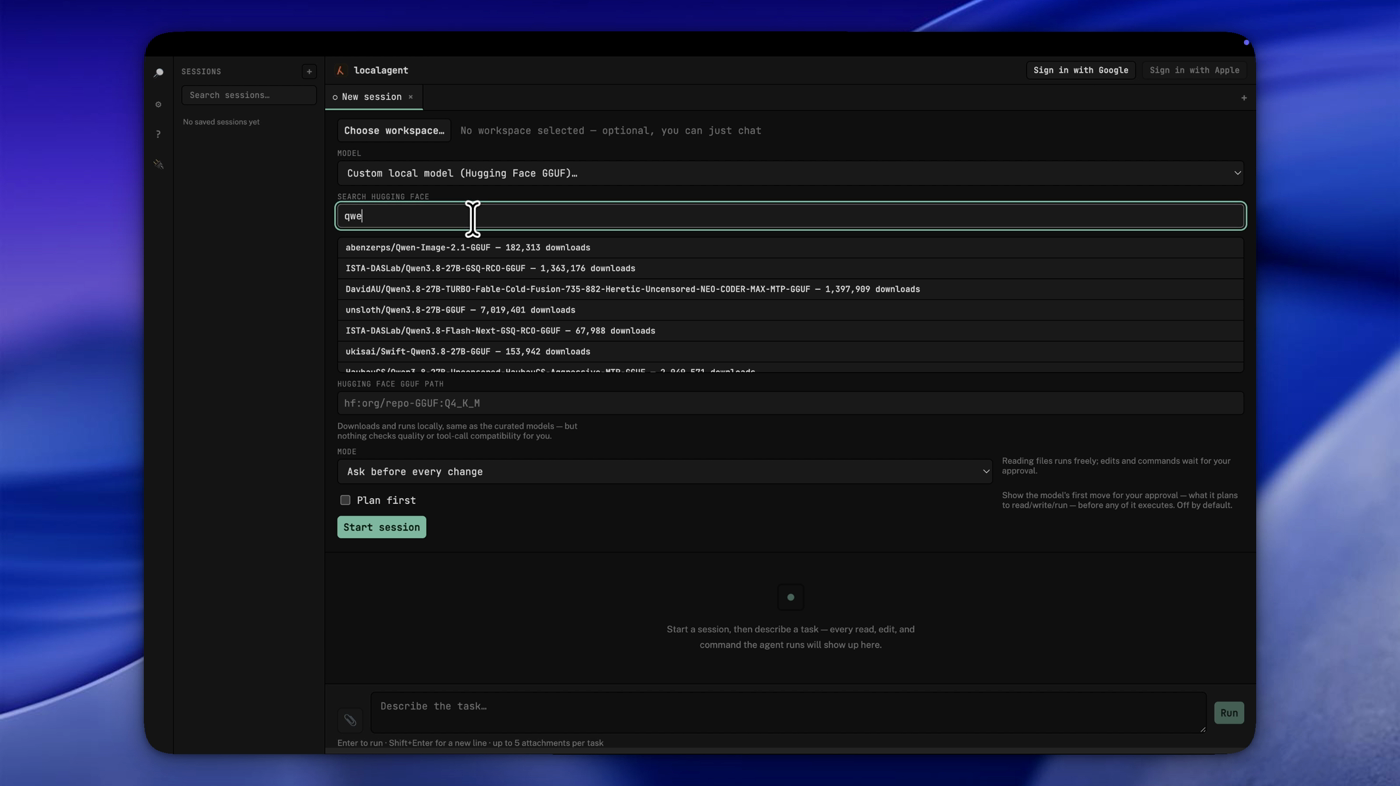Viewport: 1400px width, 786px height.
Task: Focus the Search sessions field
Action: coord(249,95)
